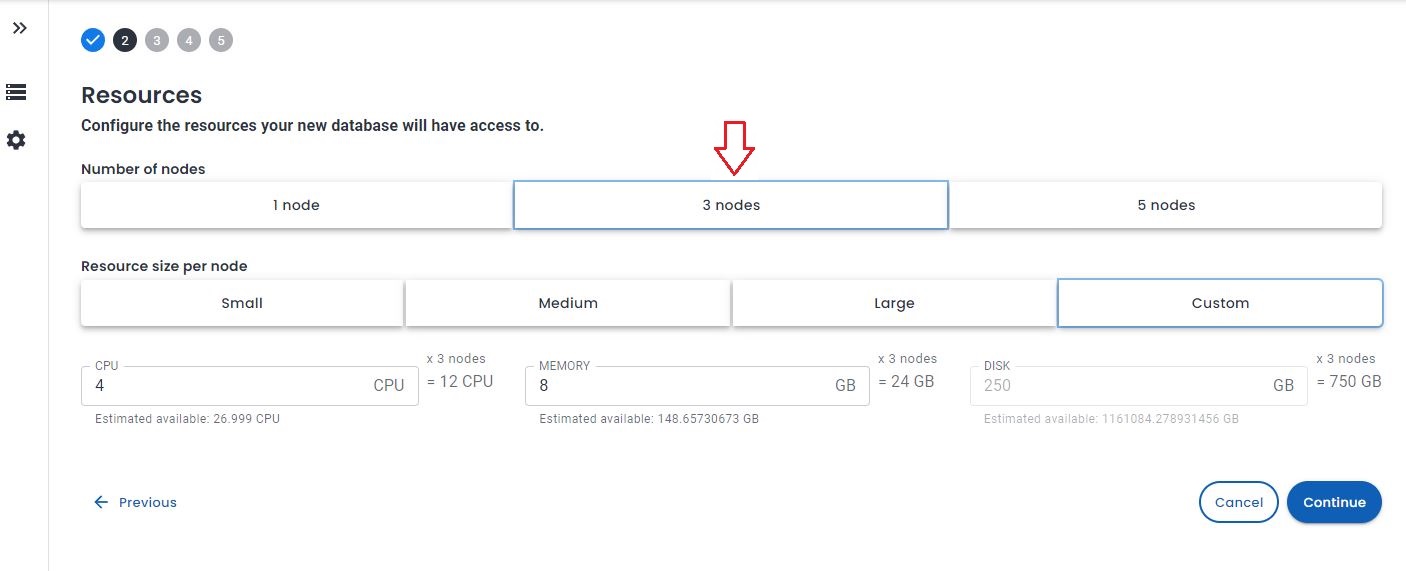The height and width of the screenshot is (571, 1406).
Task: Choose Large resource size per node
Action: [x=894, y=303]
